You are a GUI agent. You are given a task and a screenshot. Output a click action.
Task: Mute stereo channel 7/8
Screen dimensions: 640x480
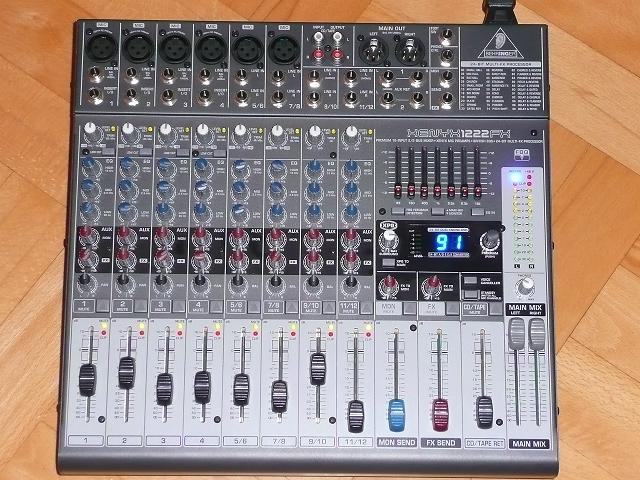(291, 307)
